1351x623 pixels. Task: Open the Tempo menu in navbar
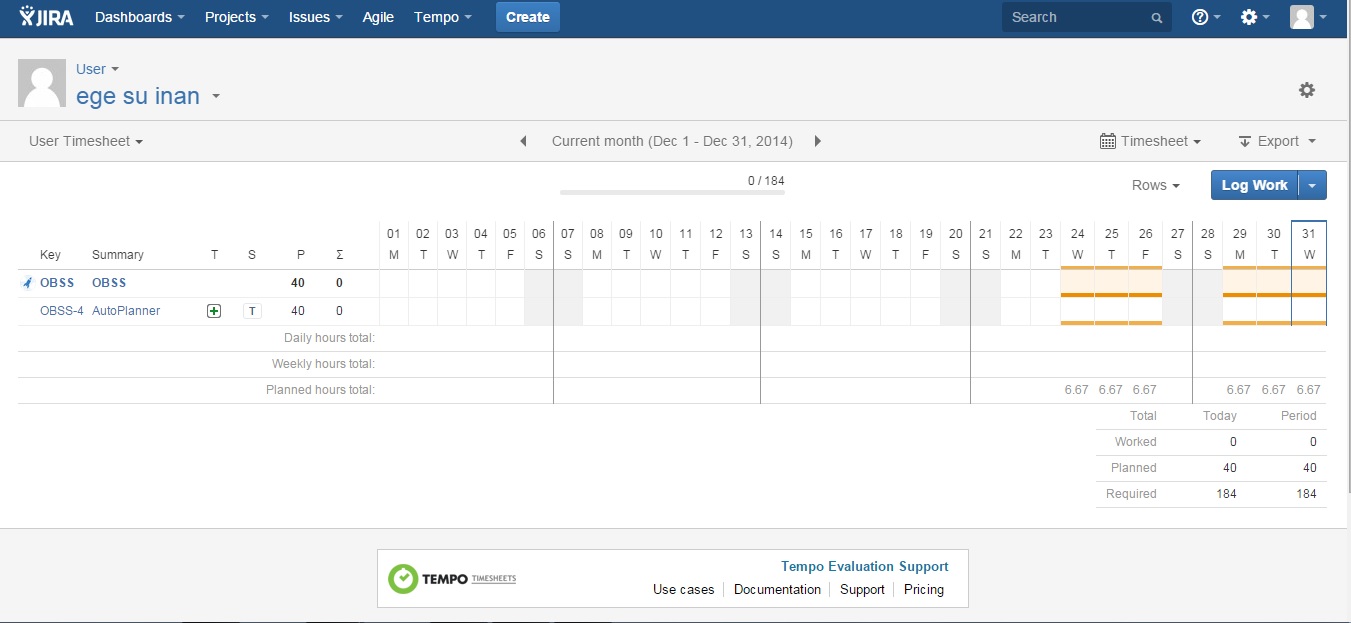click(x=442, y=17)
